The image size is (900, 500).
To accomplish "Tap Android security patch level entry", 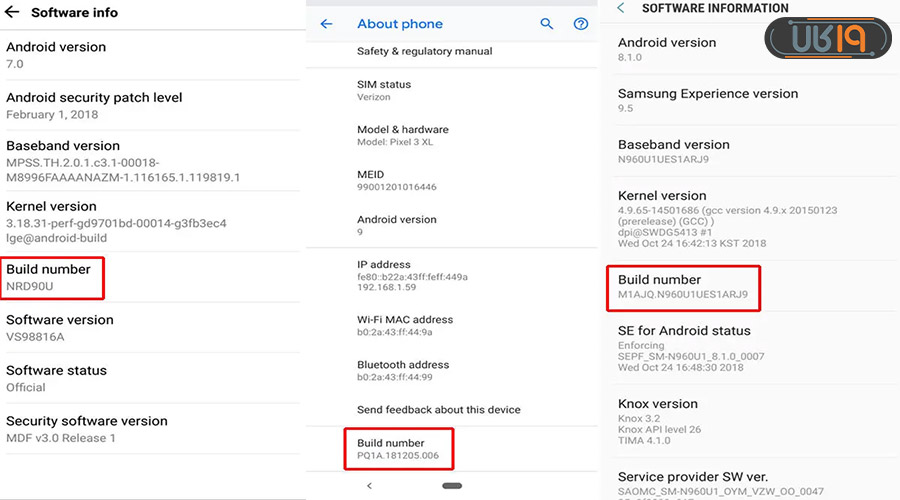I will (94, 105).
